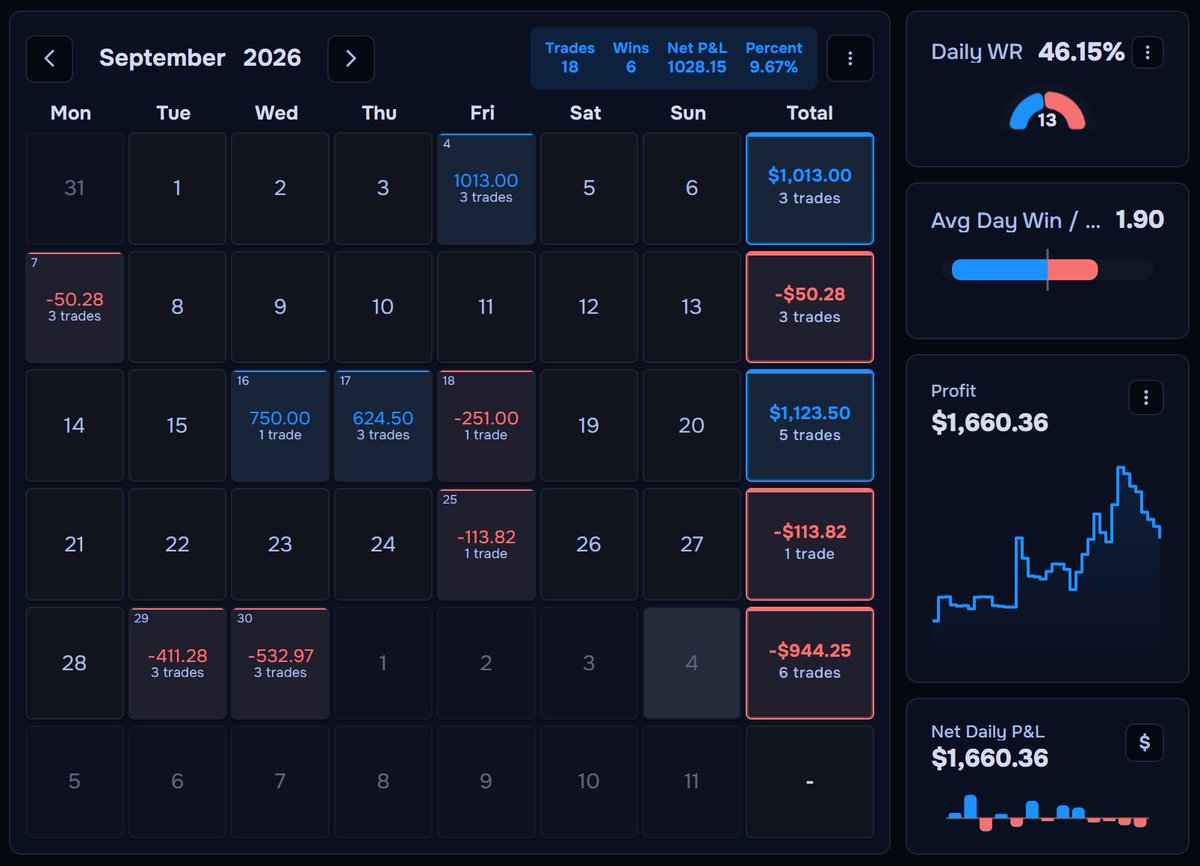Image resolution: width=1200 pixels, height=866 pixels.
Task: Select September 24 day cell
Action: pos(383,544)
